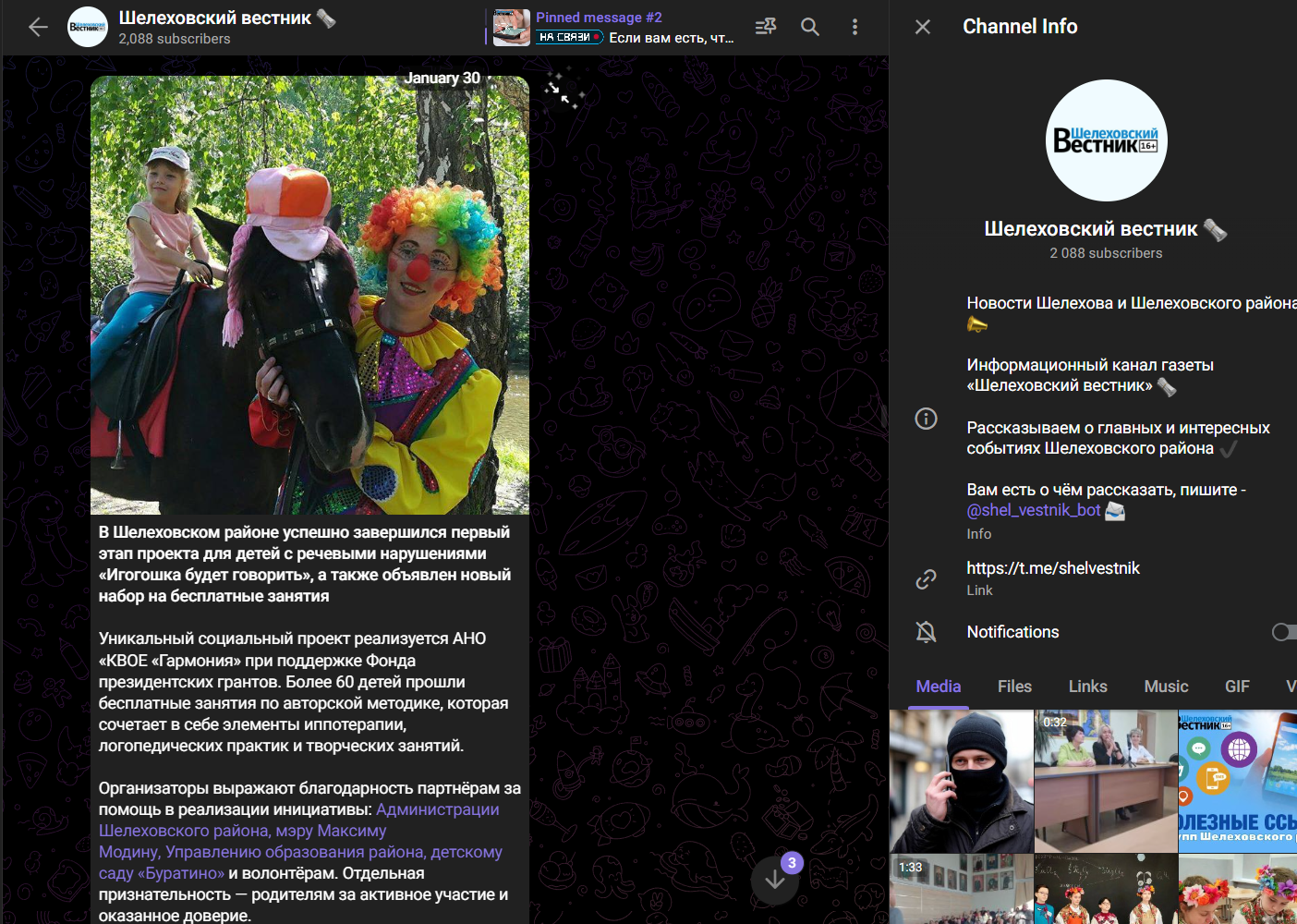Open the three-dot channel options menu
1297x924 pixels.
click(x=855, y=27)
